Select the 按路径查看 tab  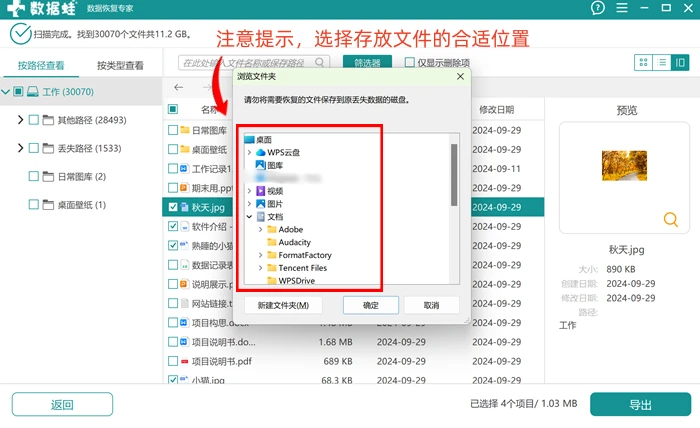tap(41, 66)
